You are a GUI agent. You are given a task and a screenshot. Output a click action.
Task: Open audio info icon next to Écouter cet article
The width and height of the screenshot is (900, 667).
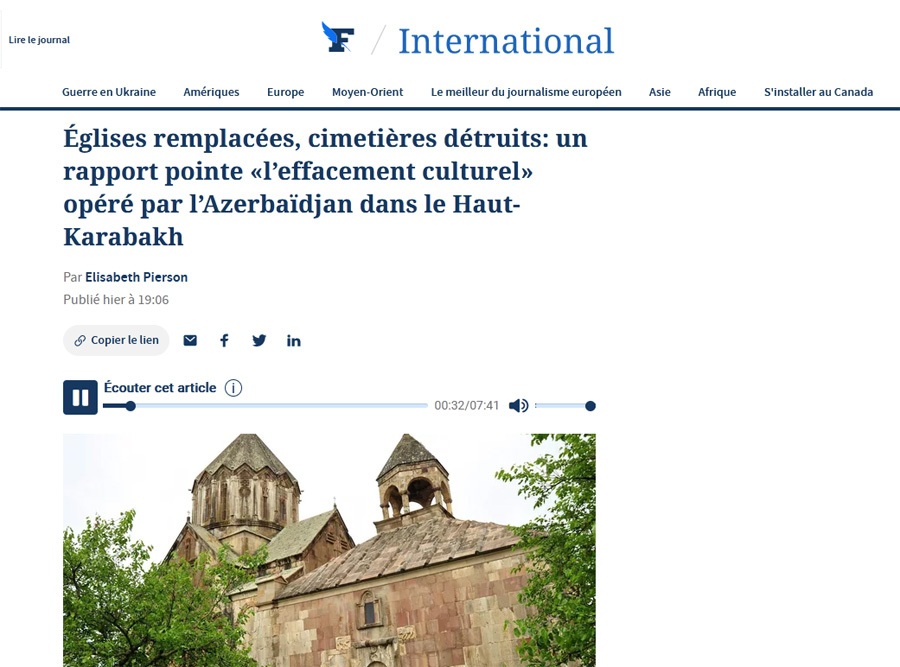[x=233, y=388]
